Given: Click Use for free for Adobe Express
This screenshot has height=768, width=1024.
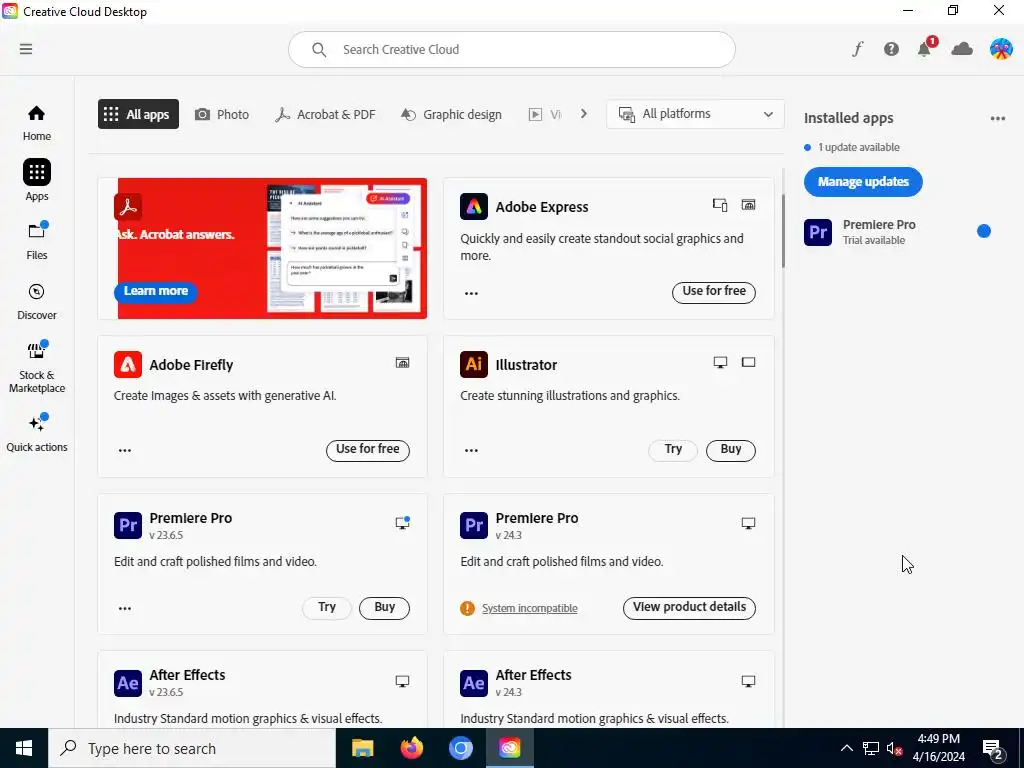Looking at the screenshot, I should click(714, 292).
